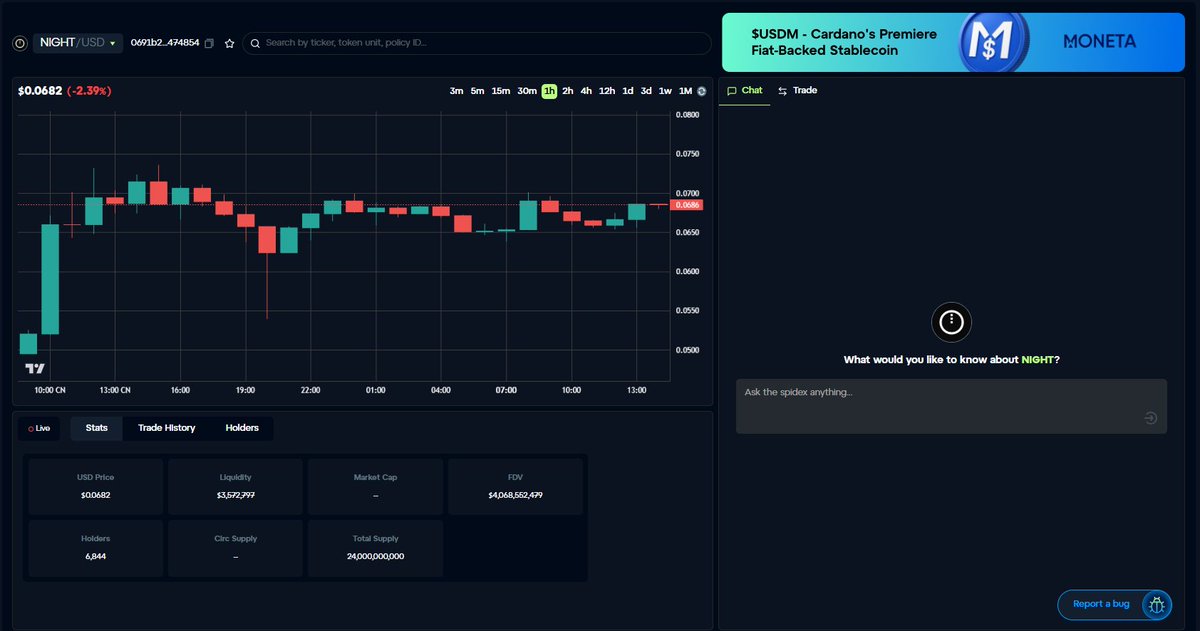This screenshot has height=631, width=1200.
Task: Open the Trade History tab
Action: tap(167, 428)
